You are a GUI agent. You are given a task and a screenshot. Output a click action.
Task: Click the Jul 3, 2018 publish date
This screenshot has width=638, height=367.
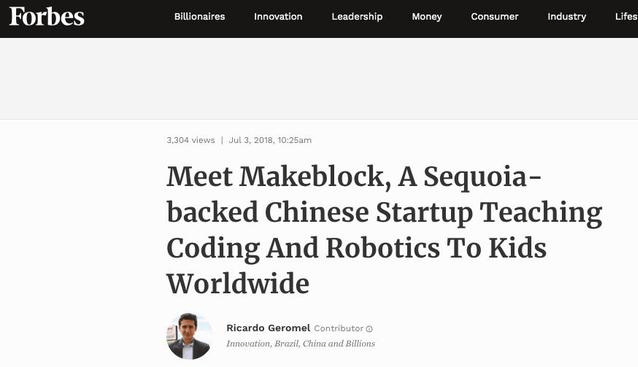tap(270, 140)
